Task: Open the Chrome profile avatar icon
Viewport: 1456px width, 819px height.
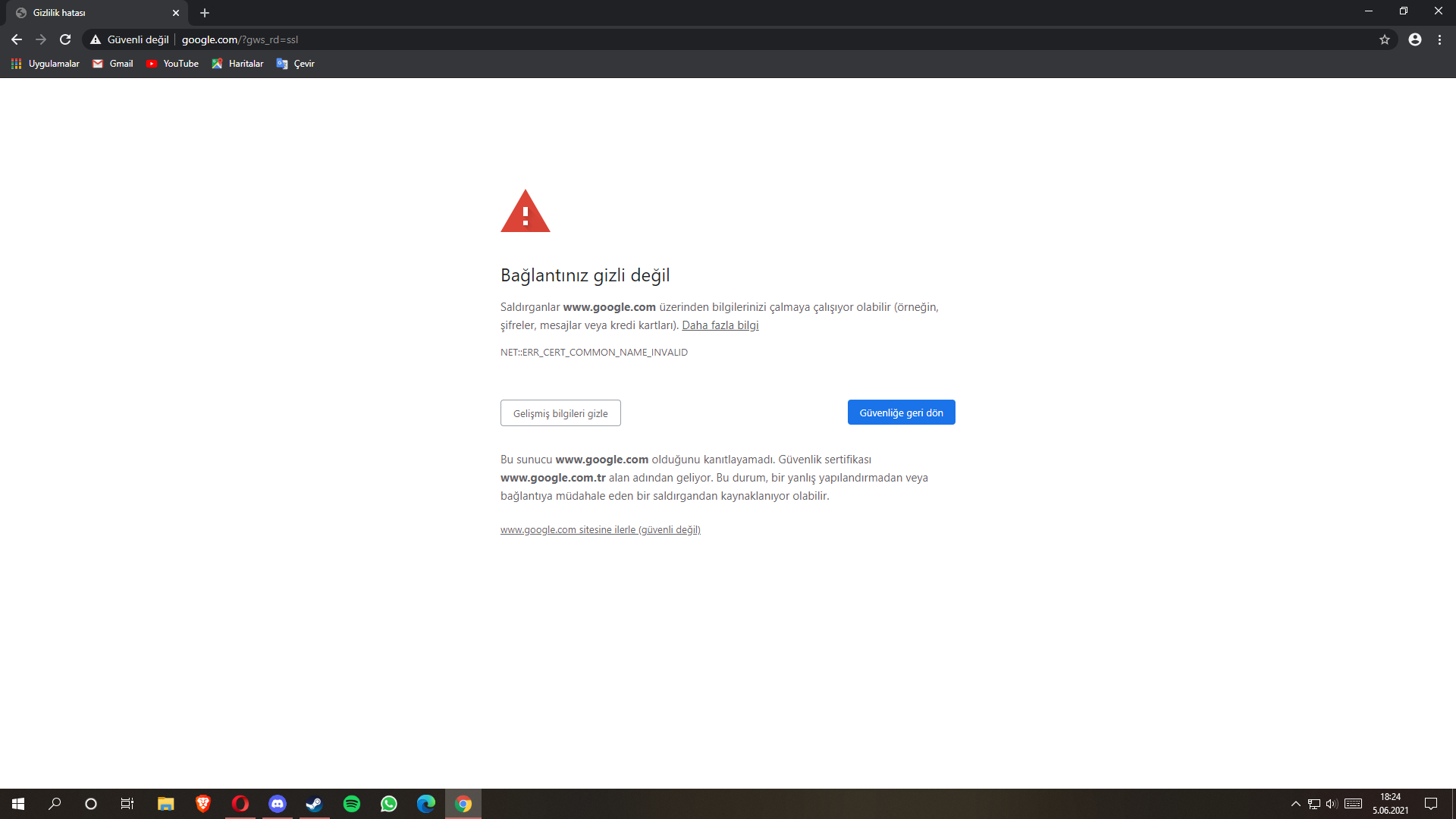Action: tap(1415, 39)
